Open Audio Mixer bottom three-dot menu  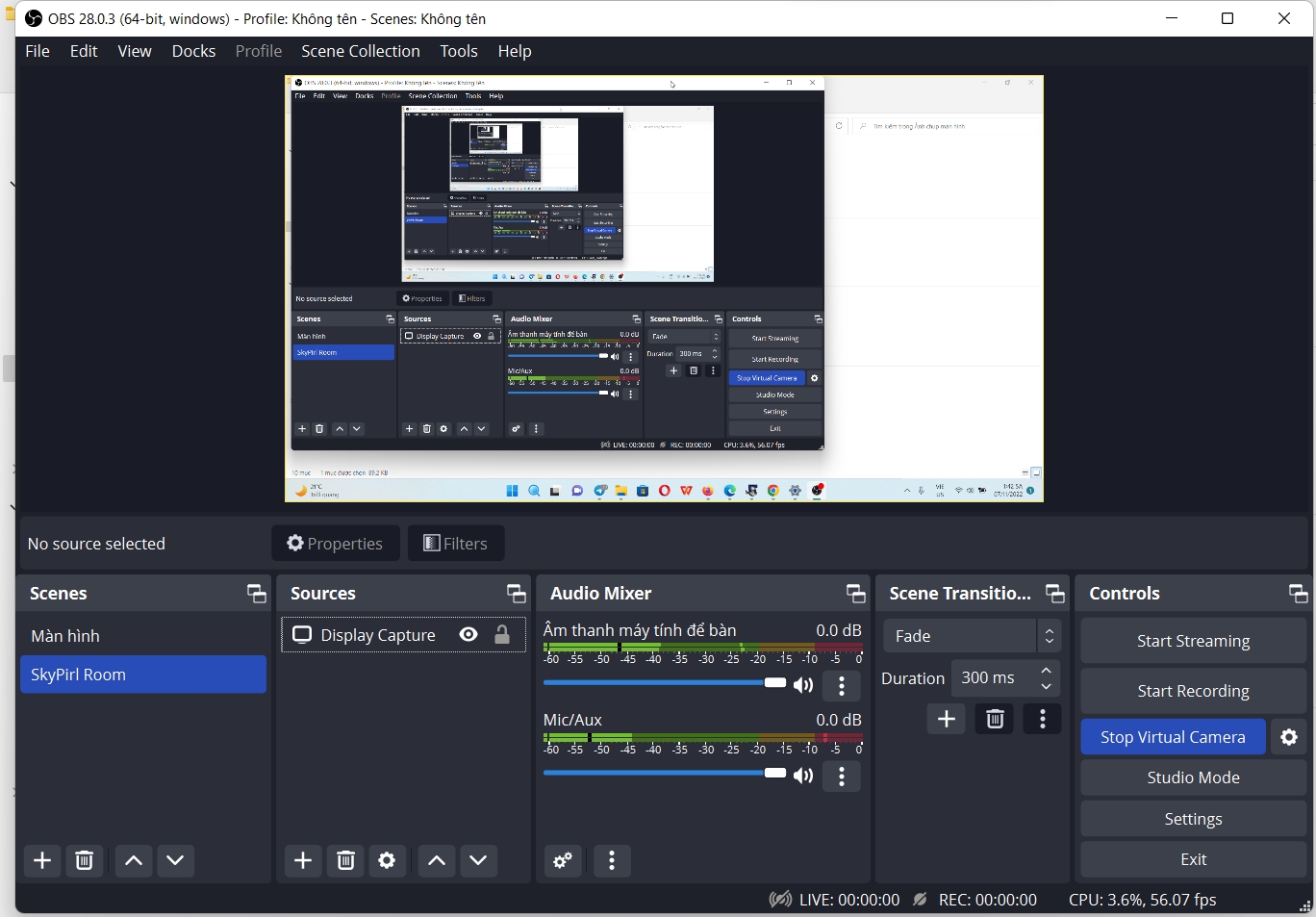pyautogui.click(x=612, y=860)
